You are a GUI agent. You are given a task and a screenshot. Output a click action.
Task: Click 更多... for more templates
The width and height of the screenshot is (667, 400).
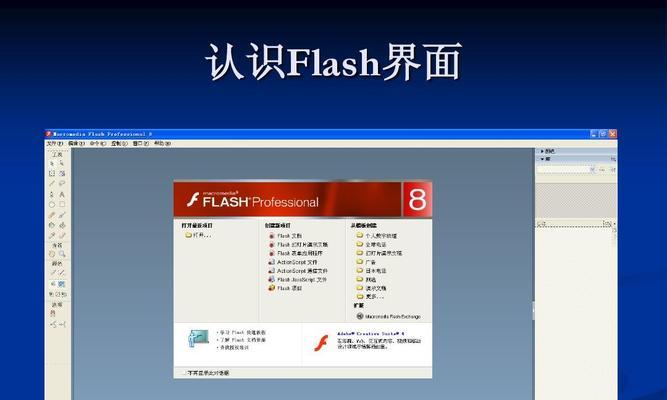(x=370, y=296)
